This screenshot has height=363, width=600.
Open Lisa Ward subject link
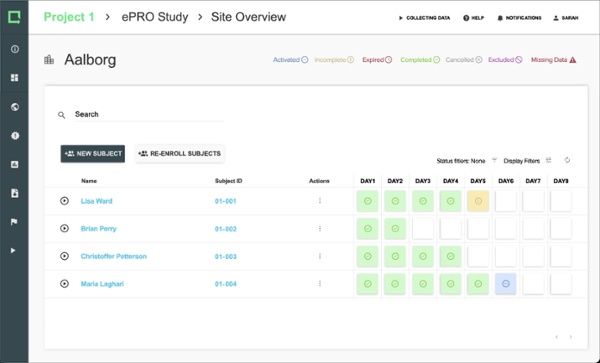point(96,201)
